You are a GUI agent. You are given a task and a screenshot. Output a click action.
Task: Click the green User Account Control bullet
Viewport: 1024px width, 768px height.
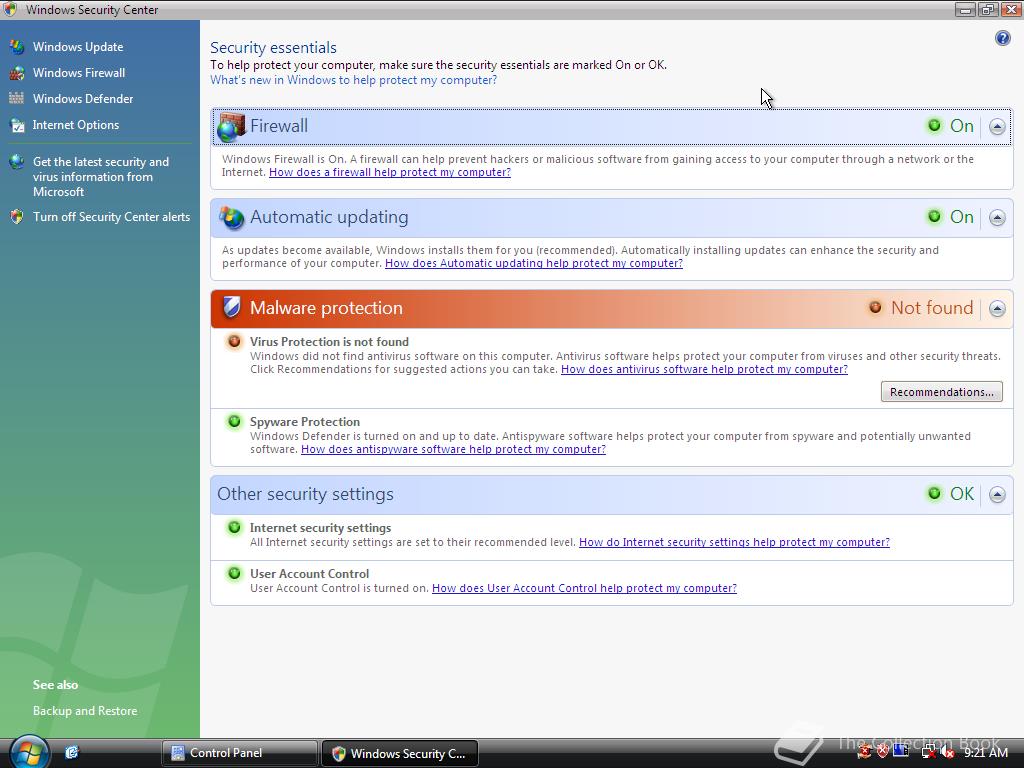click(233, 574)
